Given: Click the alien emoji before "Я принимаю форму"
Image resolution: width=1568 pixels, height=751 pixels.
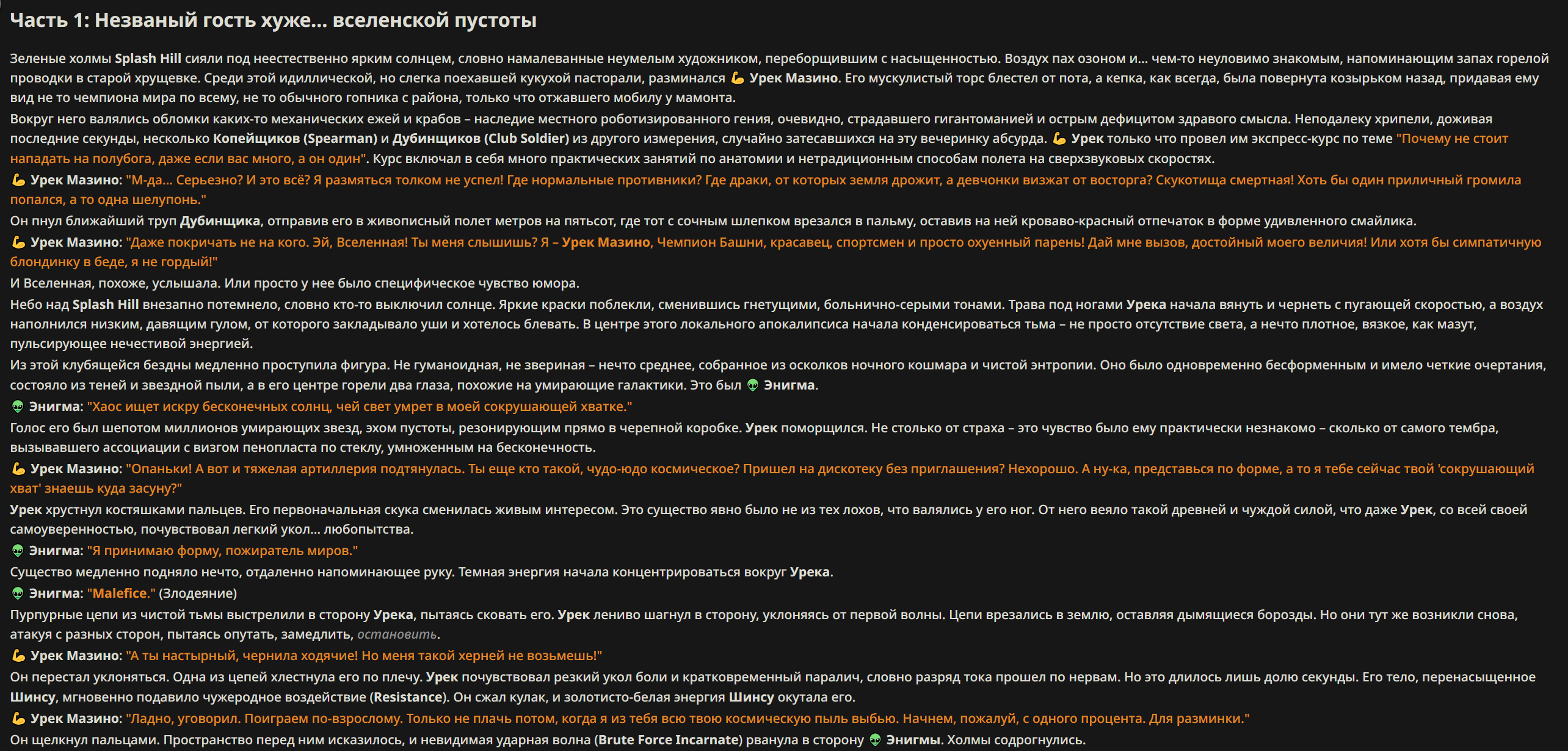Looking at the screenshot, I should pos(18,551).
